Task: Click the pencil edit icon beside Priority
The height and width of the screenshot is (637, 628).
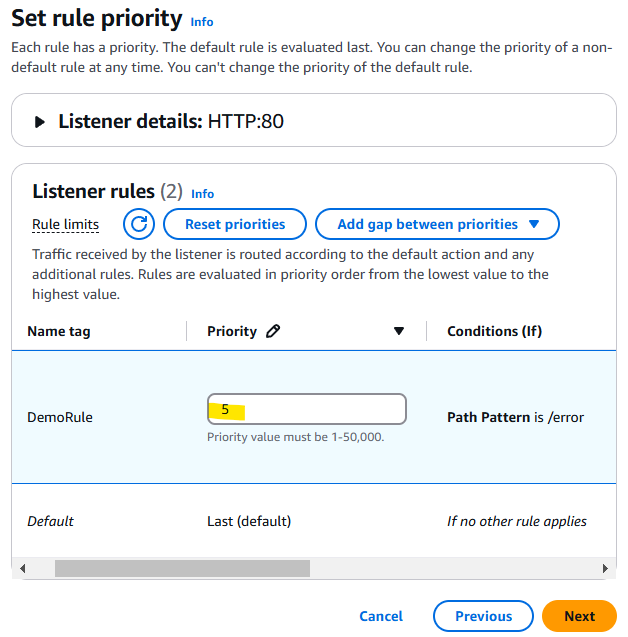Action: coord(273,331)
